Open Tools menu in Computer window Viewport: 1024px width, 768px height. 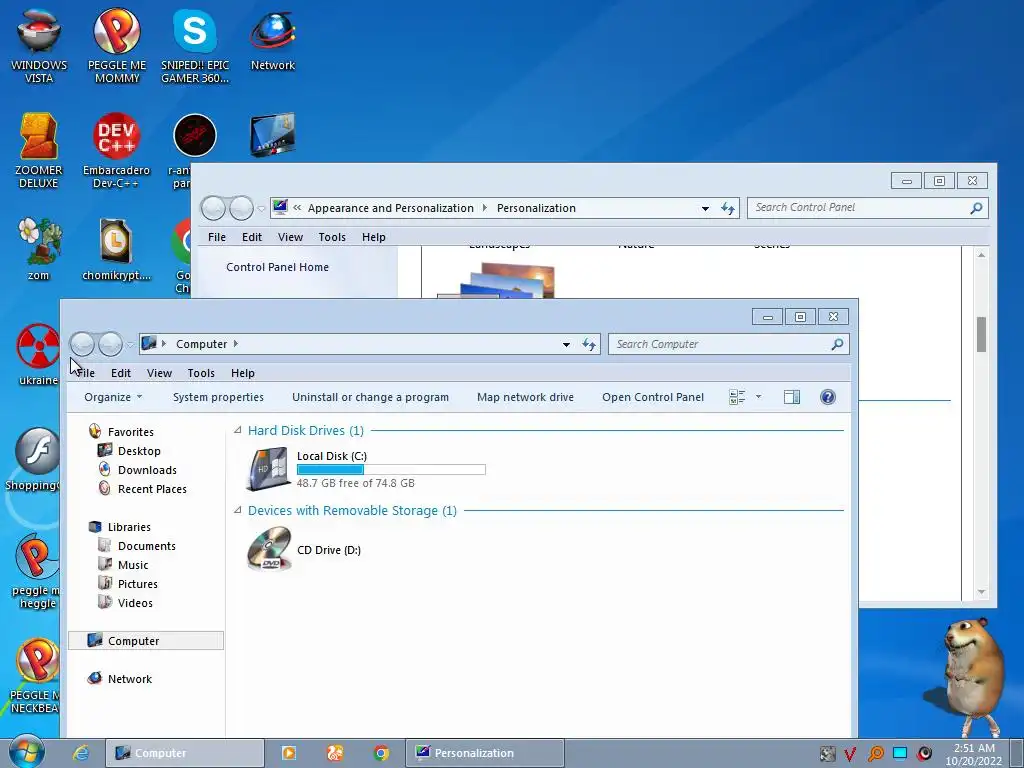pyautogui.click(x=201, y=373)
